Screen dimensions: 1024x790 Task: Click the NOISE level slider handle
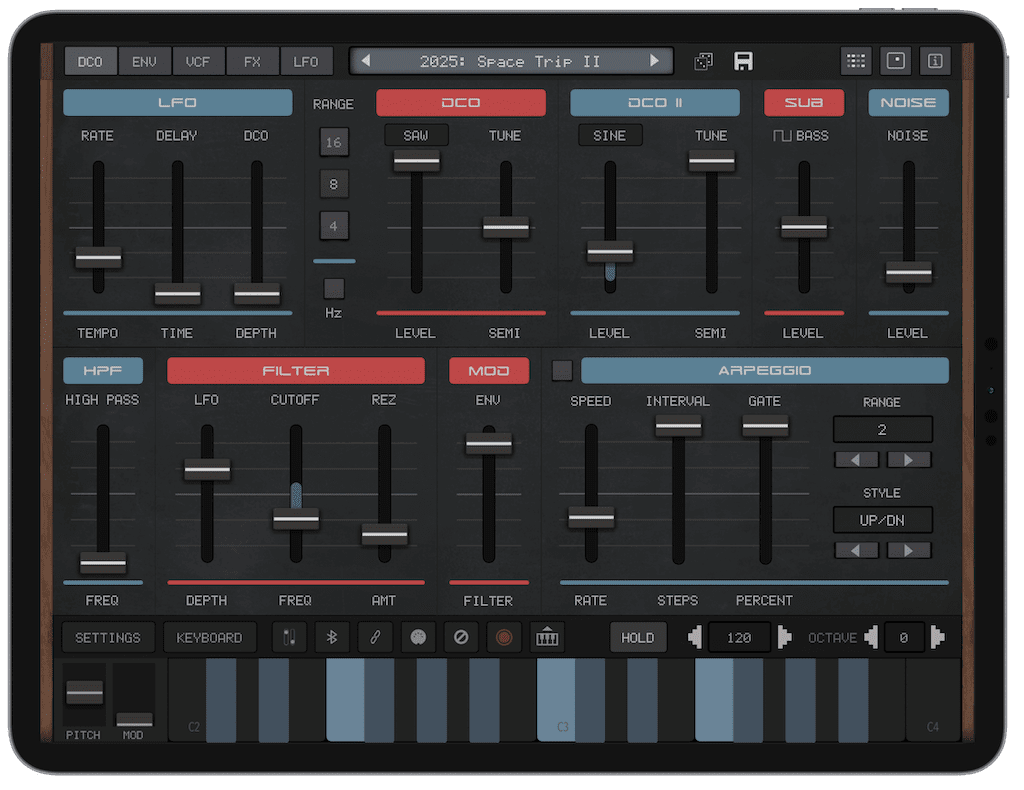pyautogui.click(x=908, y=272)
